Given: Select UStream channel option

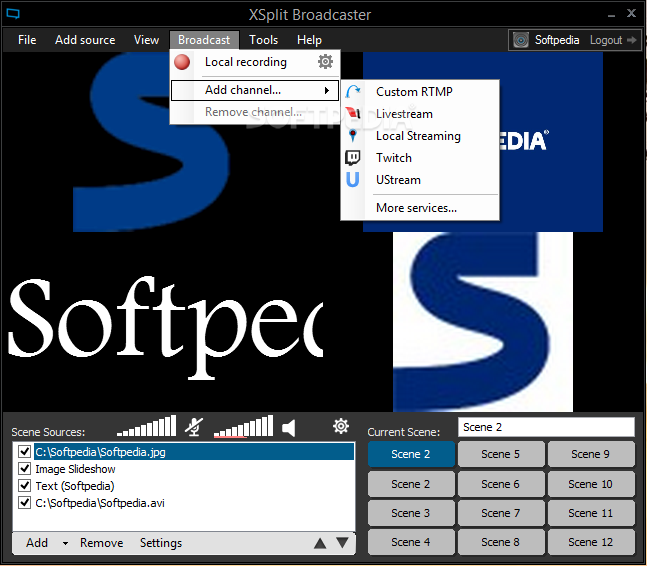Looking at the screenshot, I should pyautogui.click(x=420, y=180).
